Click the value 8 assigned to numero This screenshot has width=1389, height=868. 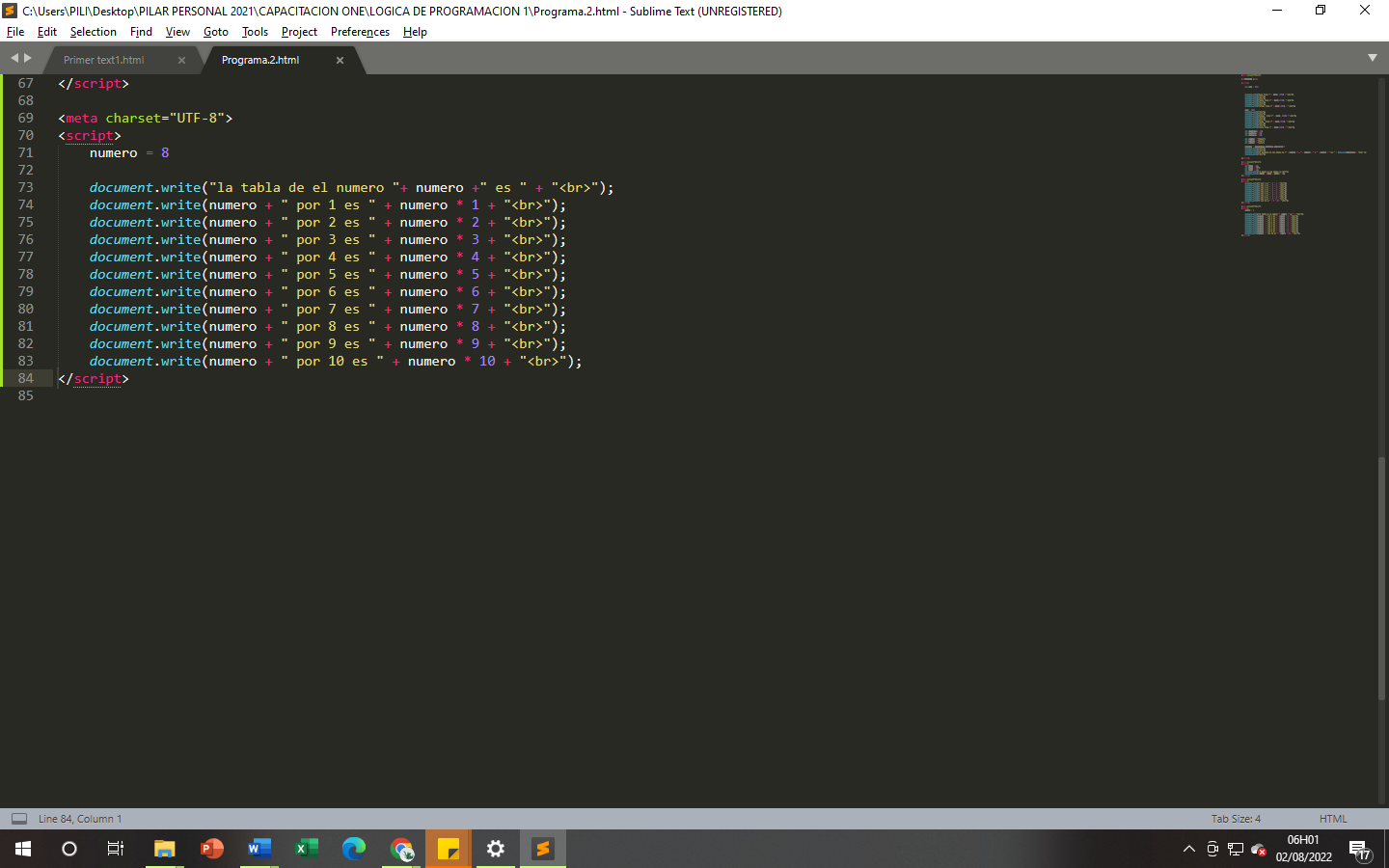(x=165, y=152)
